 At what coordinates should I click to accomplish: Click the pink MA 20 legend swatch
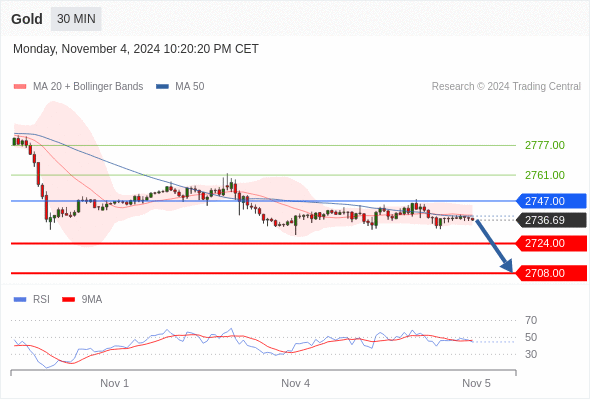20,87
